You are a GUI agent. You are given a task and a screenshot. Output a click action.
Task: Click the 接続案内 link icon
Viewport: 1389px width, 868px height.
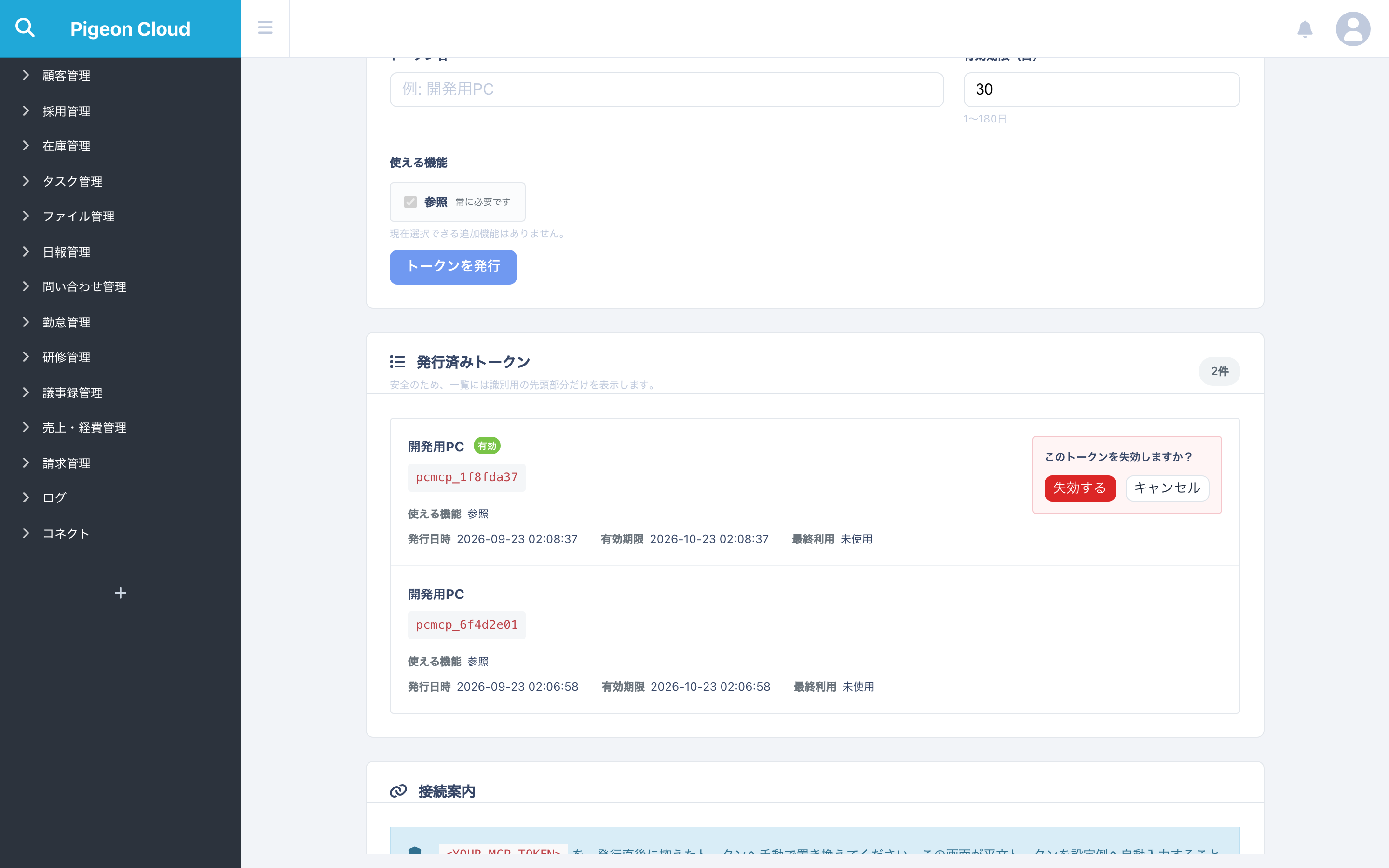[398, 791]
